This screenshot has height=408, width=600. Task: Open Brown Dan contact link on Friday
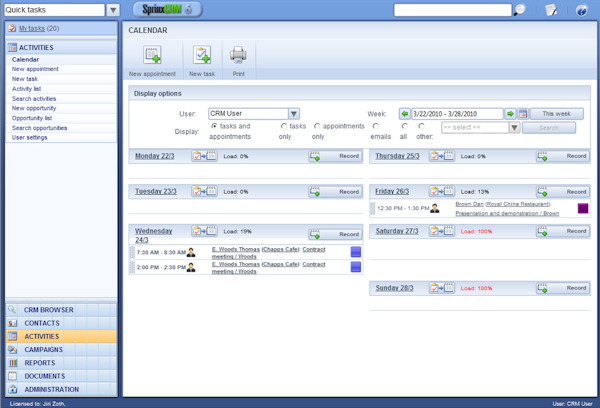tap(469, 204)
